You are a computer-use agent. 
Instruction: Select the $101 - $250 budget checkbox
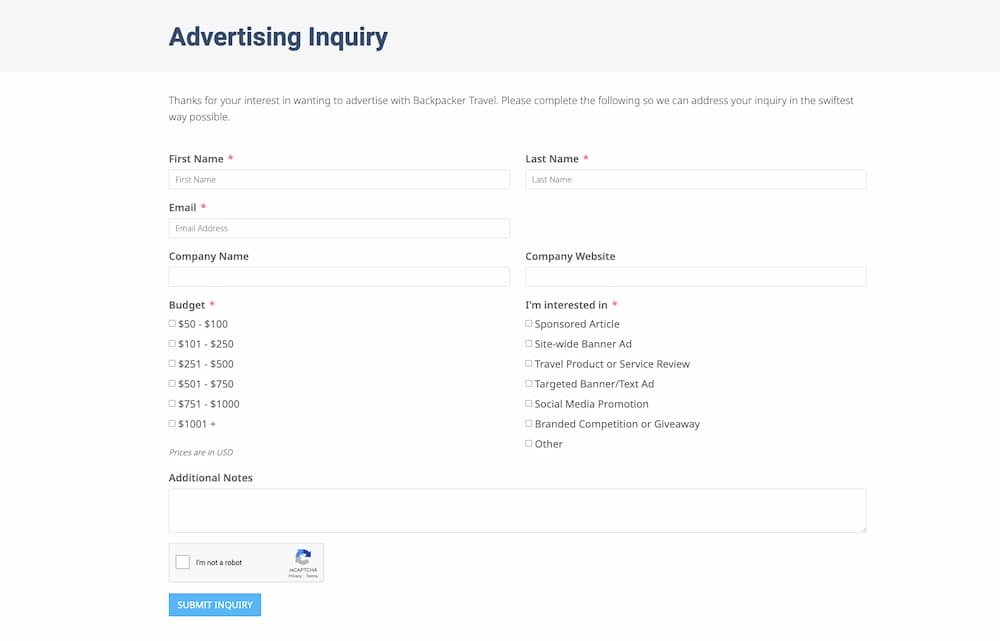pos(172,343)
